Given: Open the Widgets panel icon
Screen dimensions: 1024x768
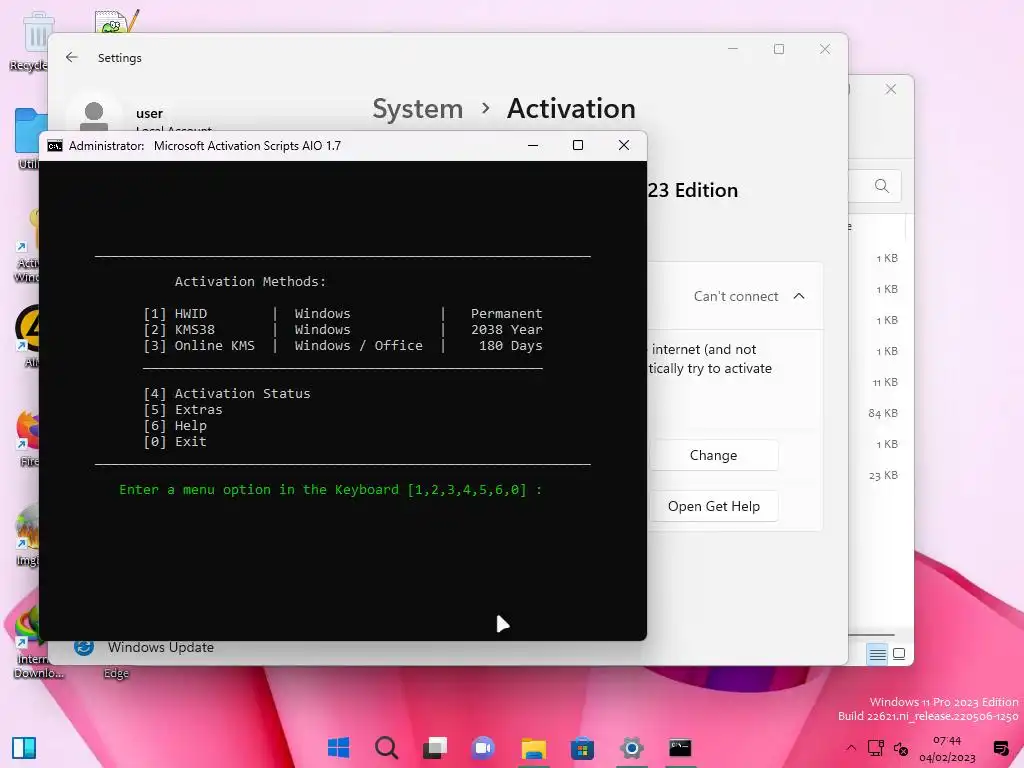Looking at the screenshot, I should coord(24,748).
